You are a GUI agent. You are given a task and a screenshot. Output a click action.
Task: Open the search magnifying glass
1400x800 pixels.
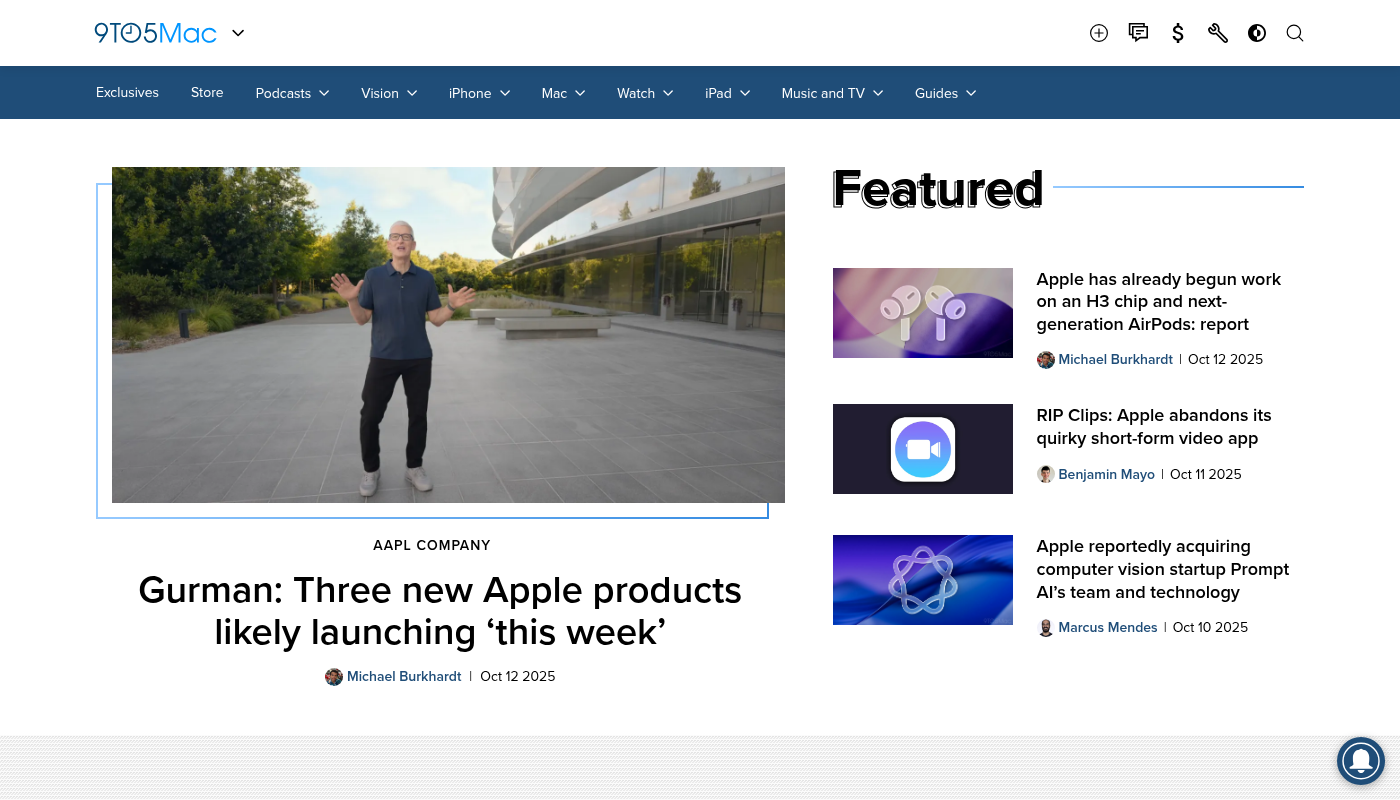pos(1295,33)
